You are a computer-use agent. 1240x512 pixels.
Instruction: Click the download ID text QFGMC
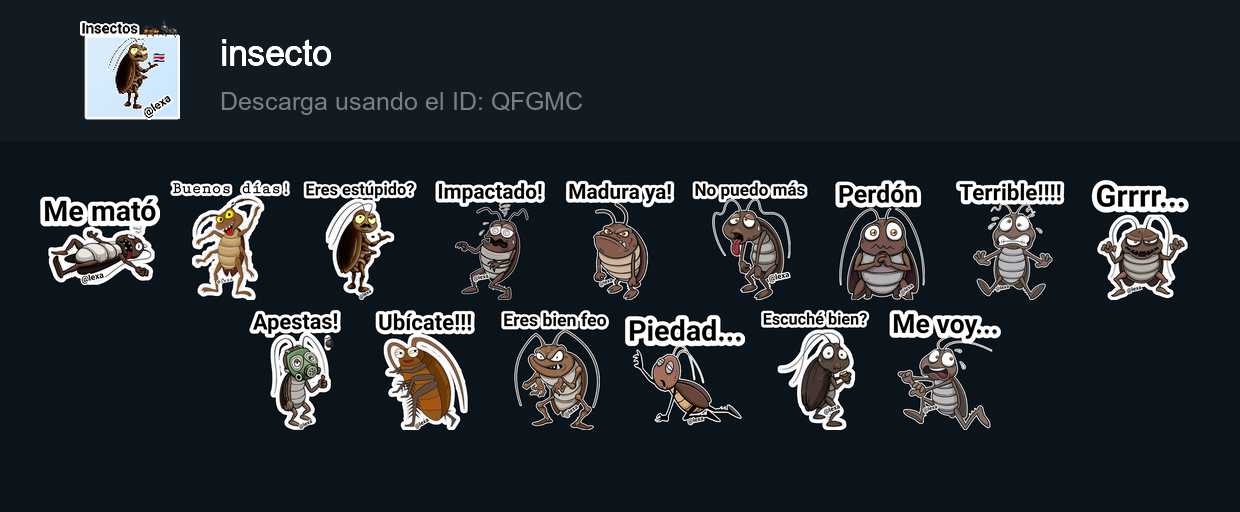pyautogui.click(x=537, y=102)
